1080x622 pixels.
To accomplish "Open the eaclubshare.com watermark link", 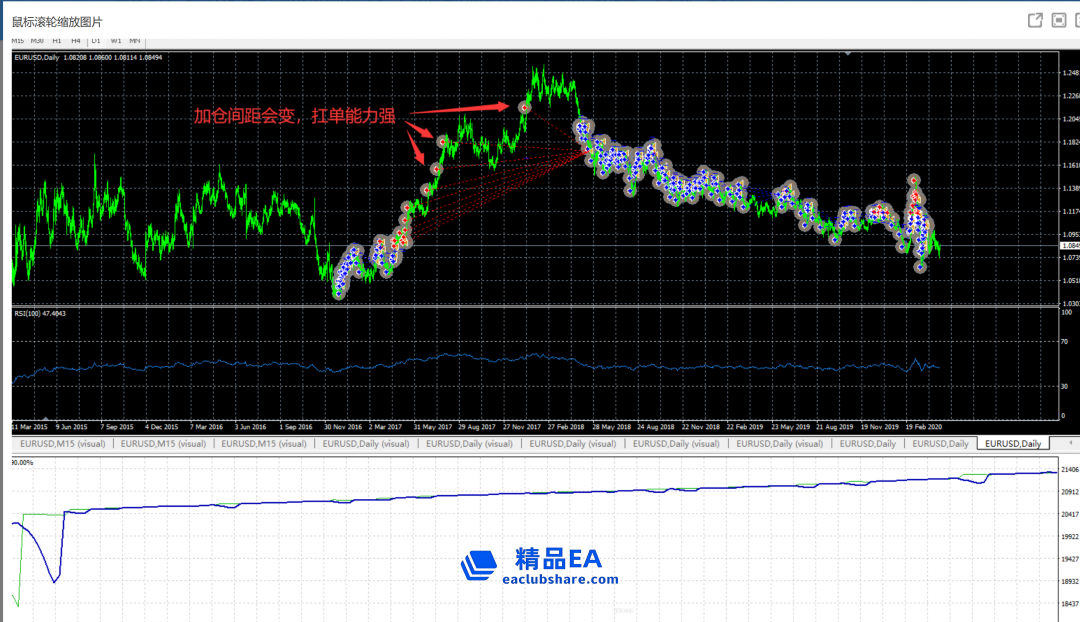I will [560, 579].
